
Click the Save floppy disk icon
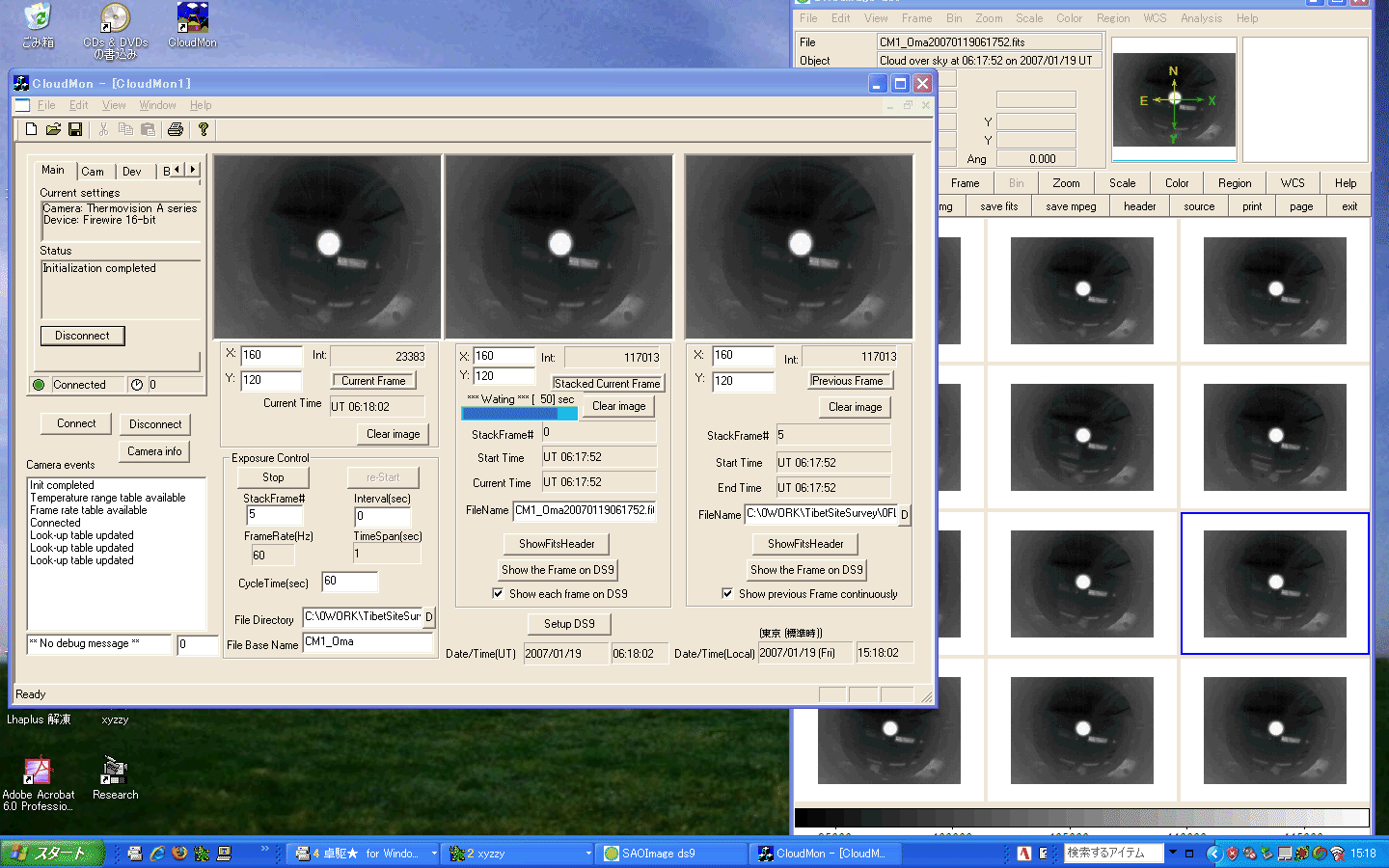(x=75, y=129)
